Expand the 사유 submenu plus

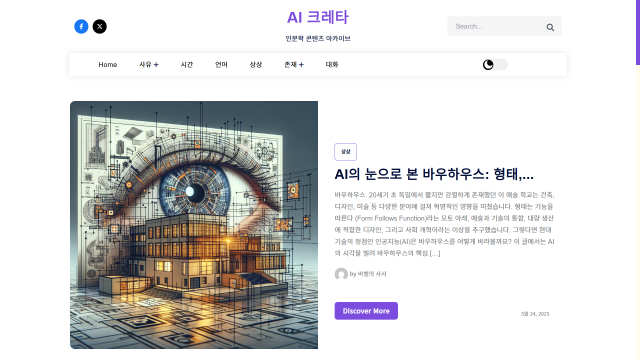156,64
